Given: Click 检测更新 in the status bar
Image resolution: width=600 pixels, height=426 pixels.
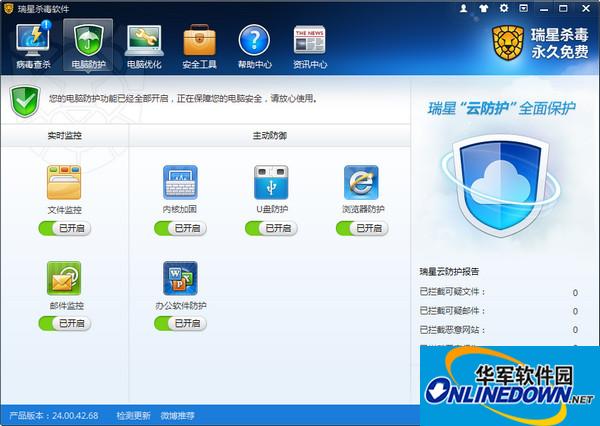Looking at the screenshot, I should [x=133, y=415].
